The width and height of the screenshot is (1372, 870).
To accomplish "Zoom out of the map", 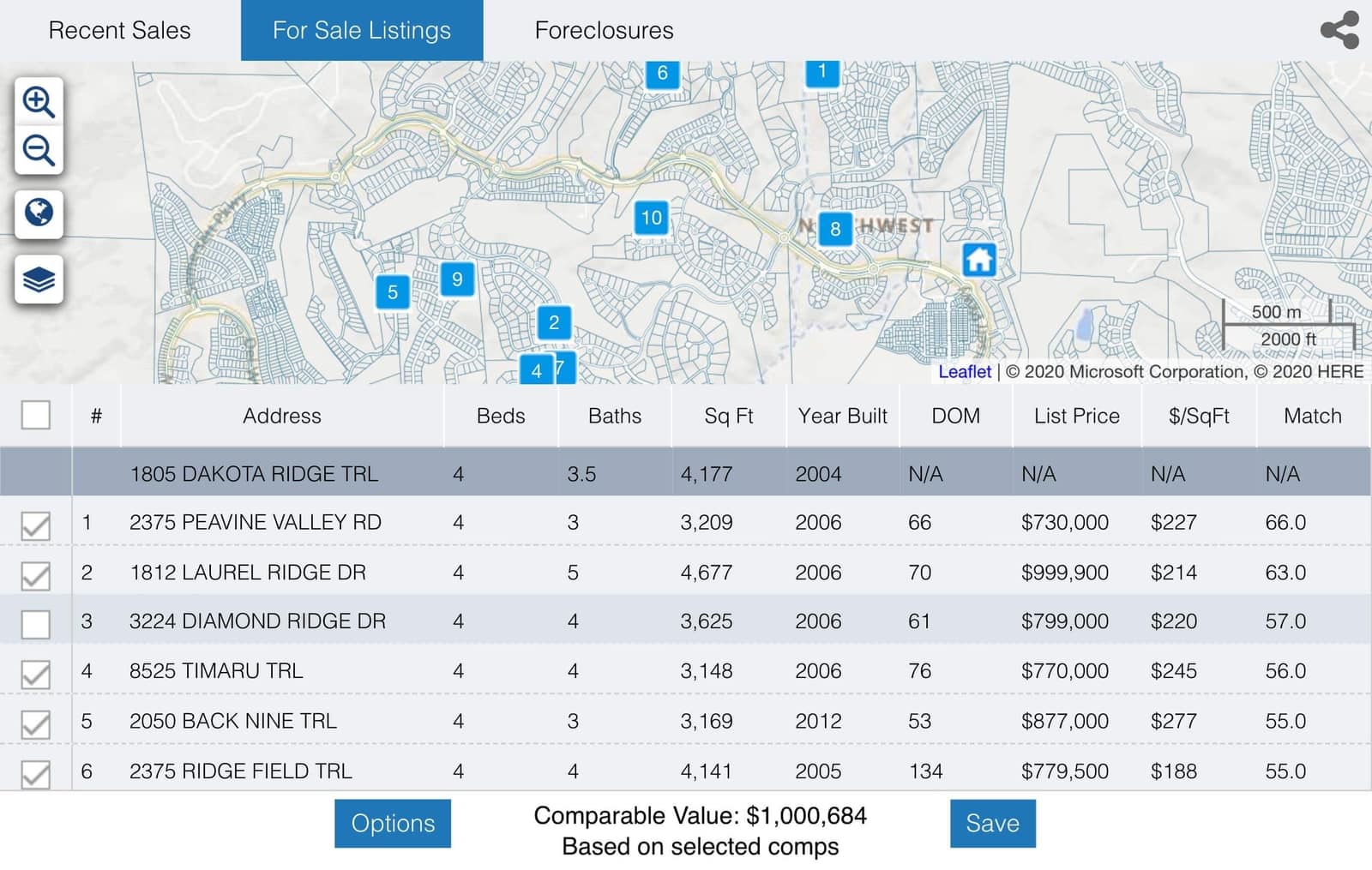I will (38, 152).
